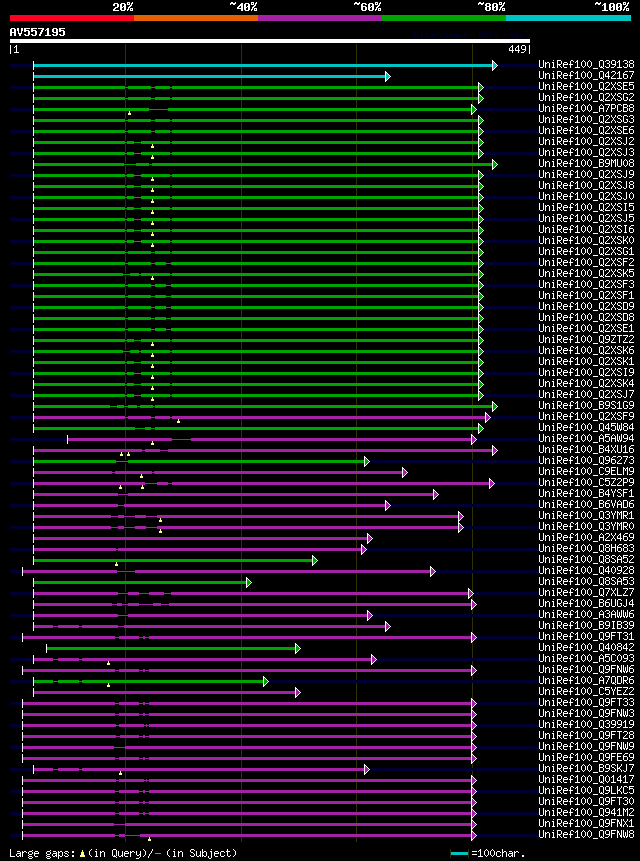Click the UniRef100_Q39138 hit label
640x861 pixels.
pyautogui.click(x=586, y=64)
